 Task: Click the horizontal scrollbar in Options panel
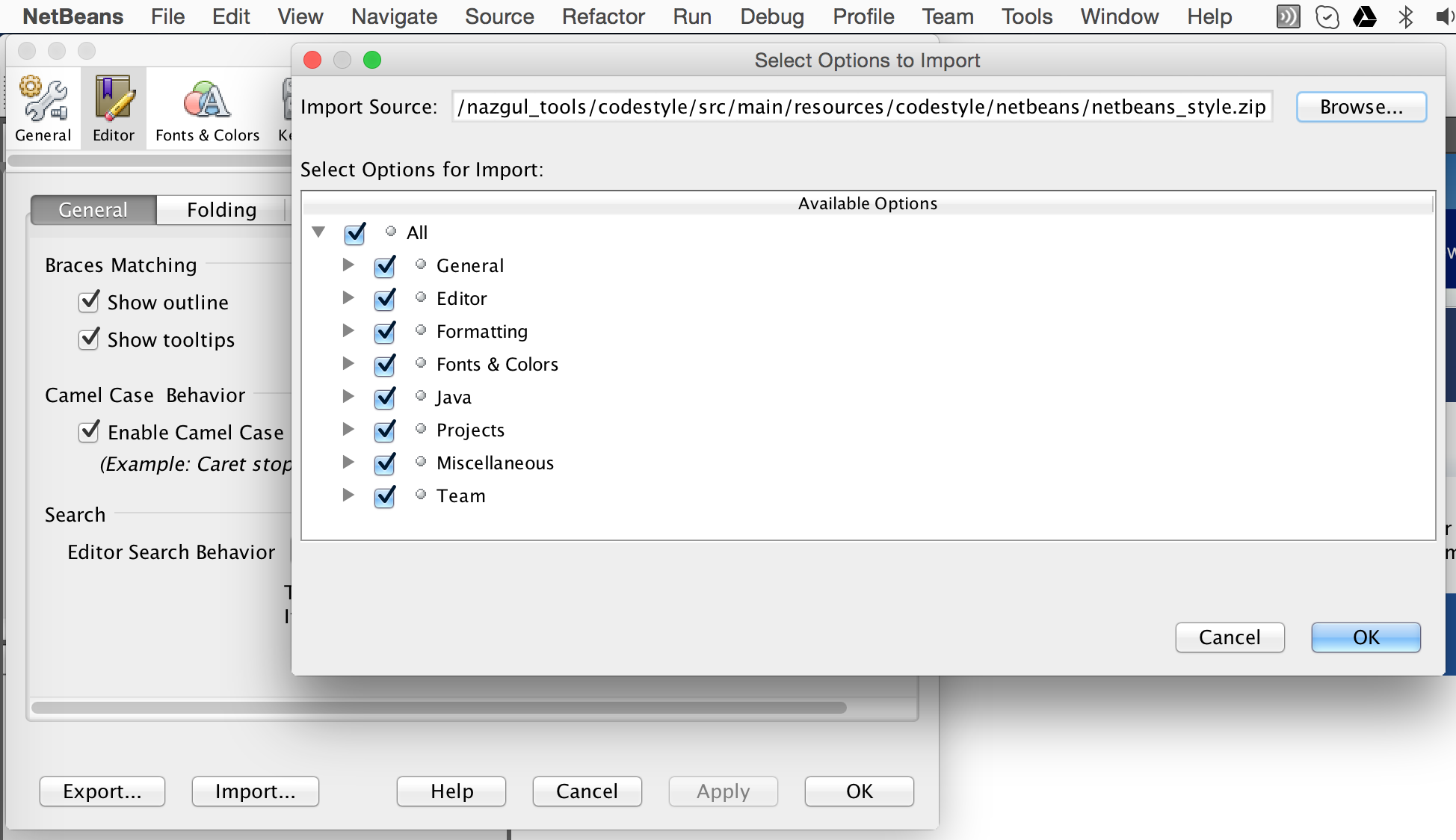[x=439, y=707]
